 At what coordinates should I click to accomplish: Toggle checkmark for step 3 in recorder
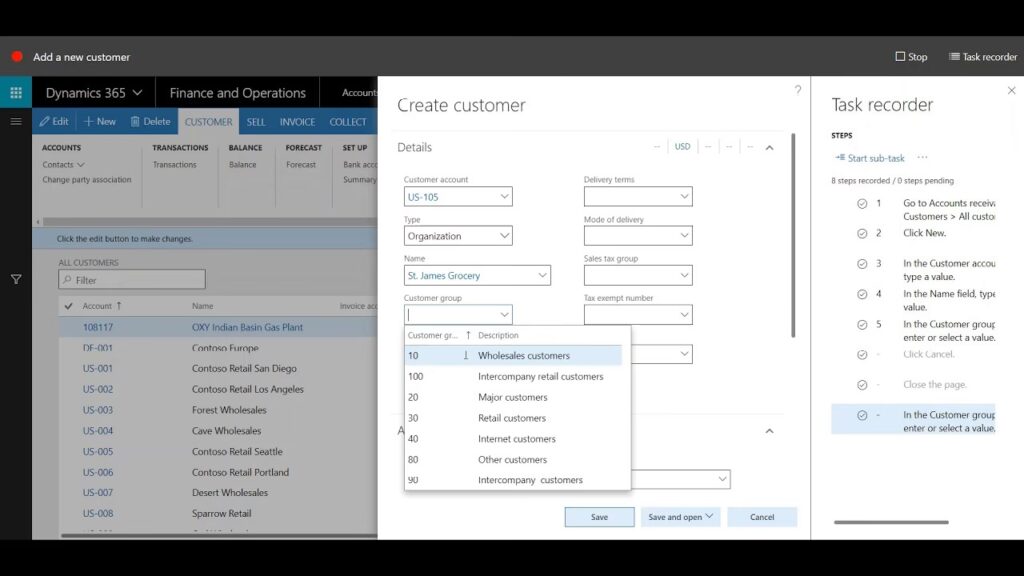[862, 264]
